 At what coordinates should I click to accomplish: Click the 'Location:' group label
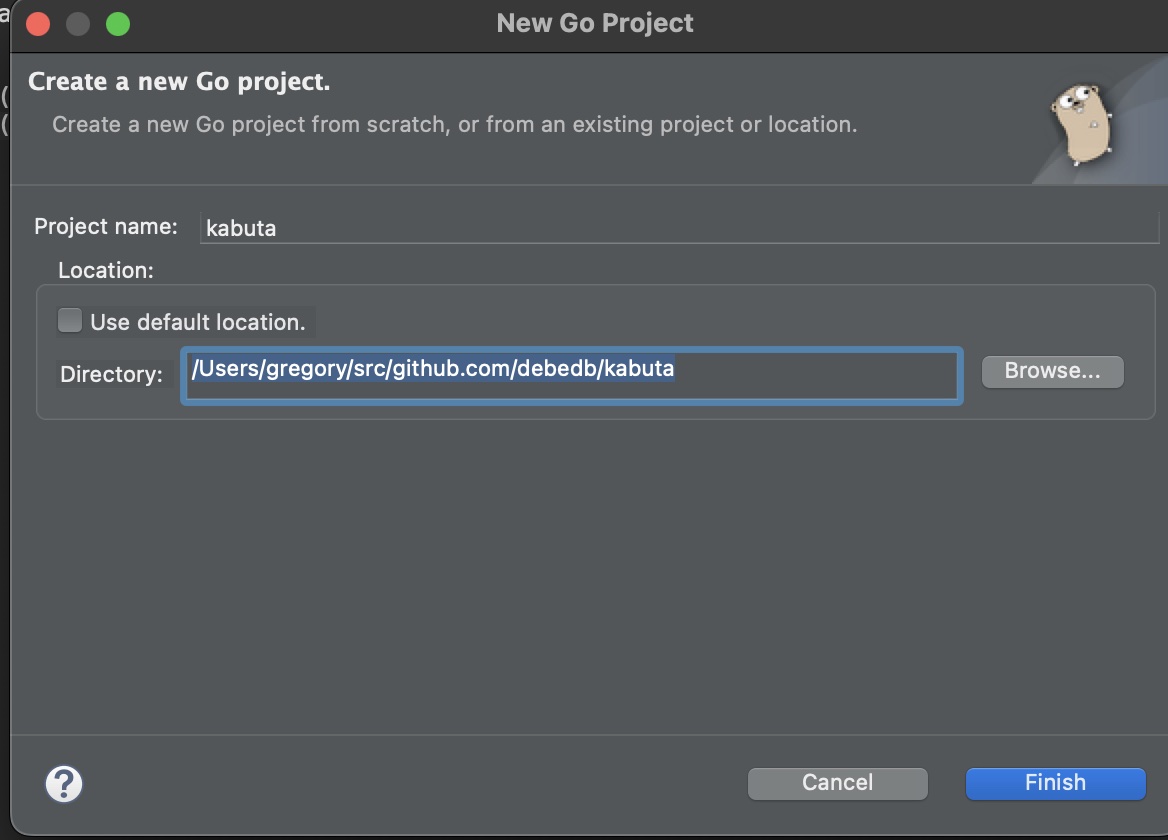point(106,270)
